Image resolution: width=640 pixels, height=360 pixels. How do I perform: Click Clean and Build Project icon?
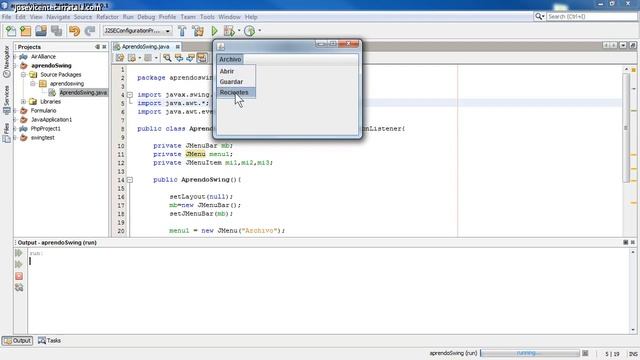click(198, 31)
